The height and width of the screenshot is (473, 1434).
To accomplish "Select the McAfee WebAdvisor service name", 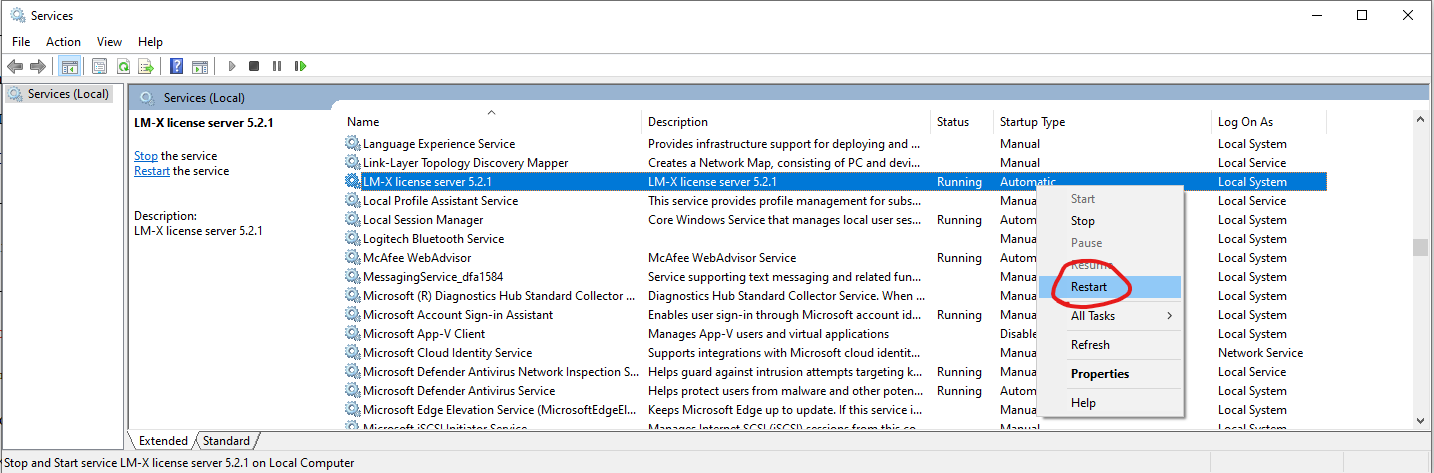I will [x=417, y=258].
